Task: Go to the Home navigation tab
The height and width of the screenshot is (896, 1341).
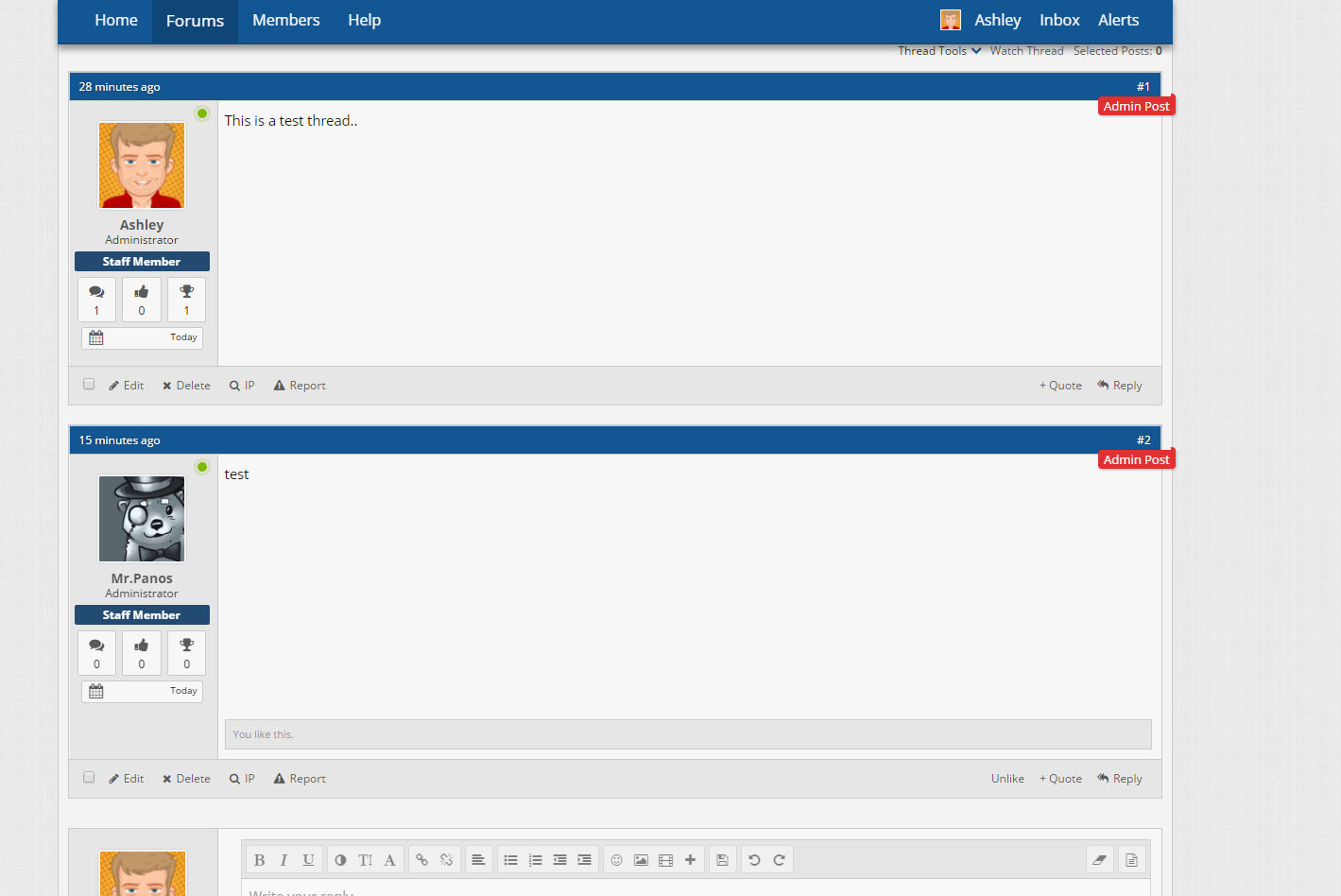Action: click(116, 21)
